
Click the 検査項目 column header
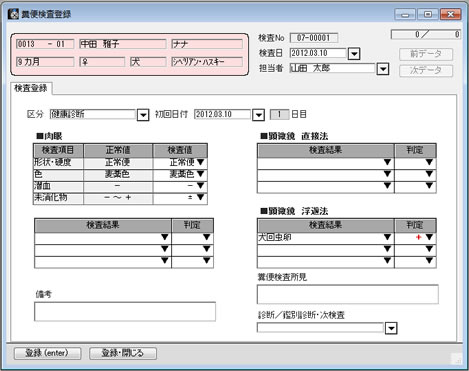click(x=58, y=150)
